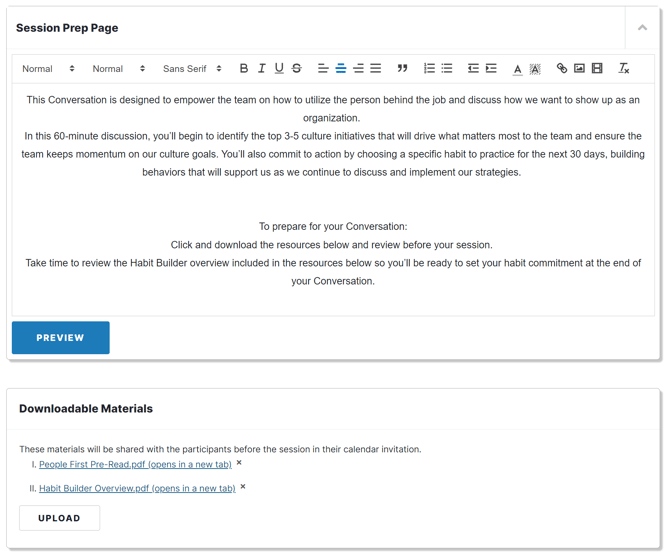Justify the text alignment
Viewport: 670px width, 556px height.
point(376,69)
